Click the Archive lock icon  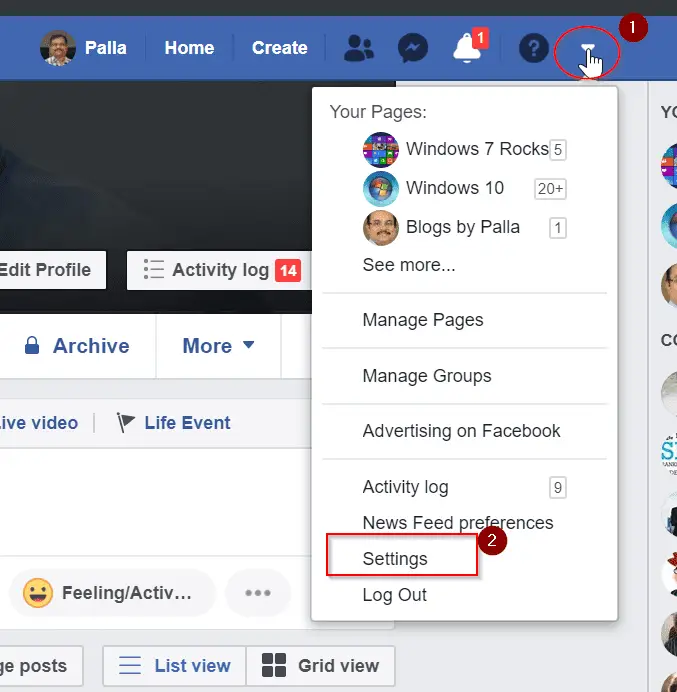click(x=32, y=345)
